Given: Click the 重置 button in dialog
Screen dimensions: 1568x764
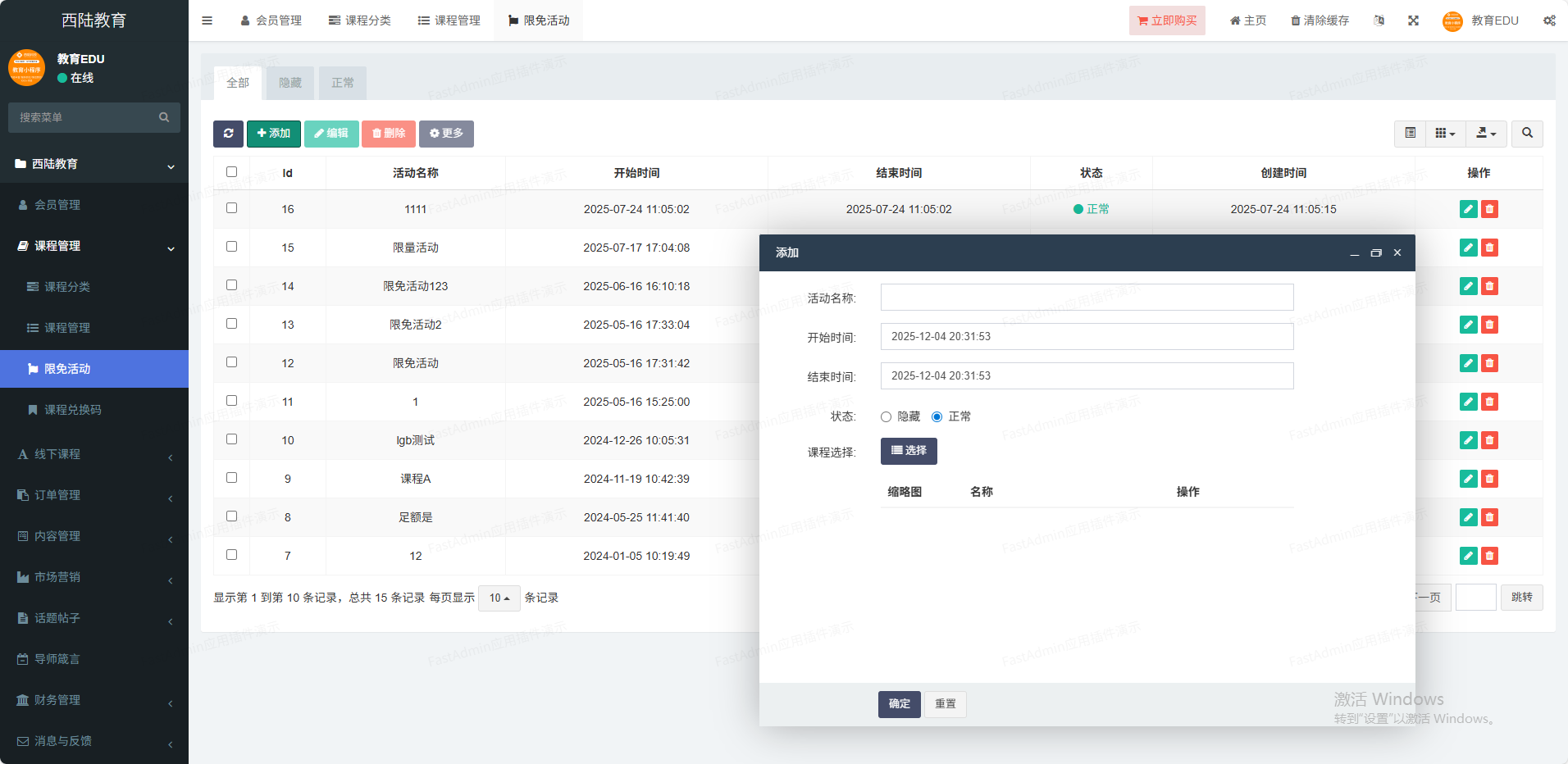Looking at the screenshot, I should tap(945, 704).
